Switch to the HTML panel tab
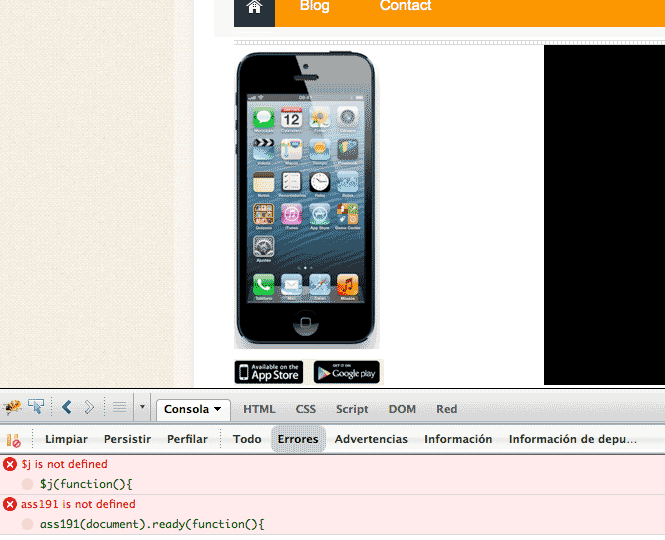The image size is (665, 540). click(259, 409)
